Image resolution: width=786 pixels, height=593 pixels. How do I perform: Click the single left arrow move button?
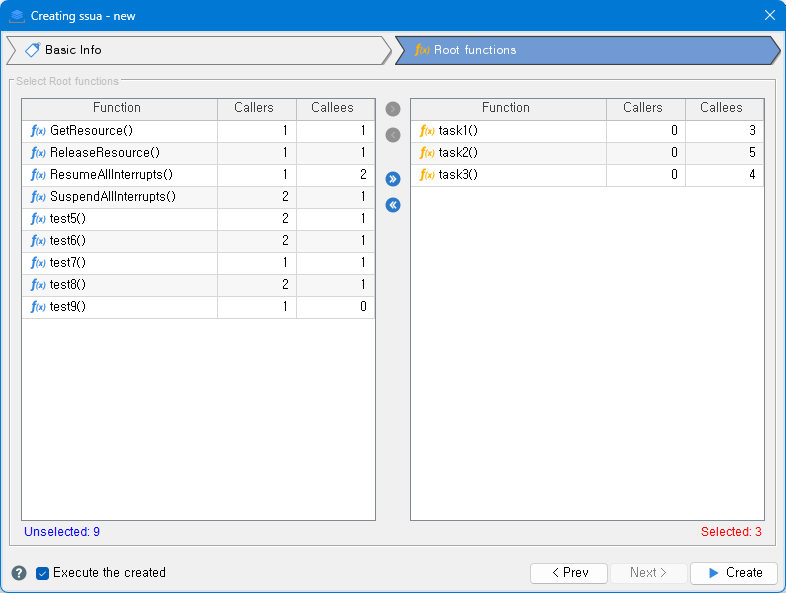393,135
